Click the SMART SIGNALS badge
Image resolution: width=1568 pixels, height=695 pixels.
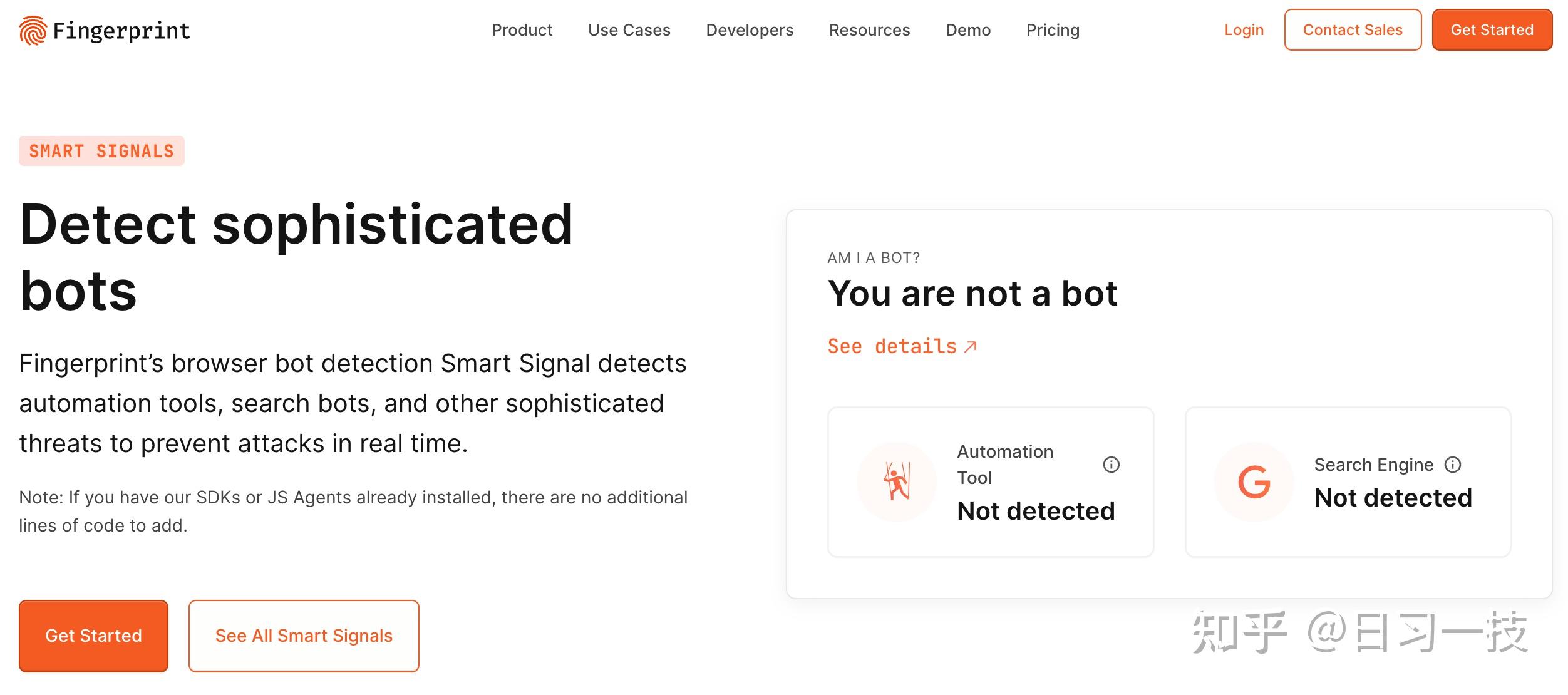coord(101,151)
